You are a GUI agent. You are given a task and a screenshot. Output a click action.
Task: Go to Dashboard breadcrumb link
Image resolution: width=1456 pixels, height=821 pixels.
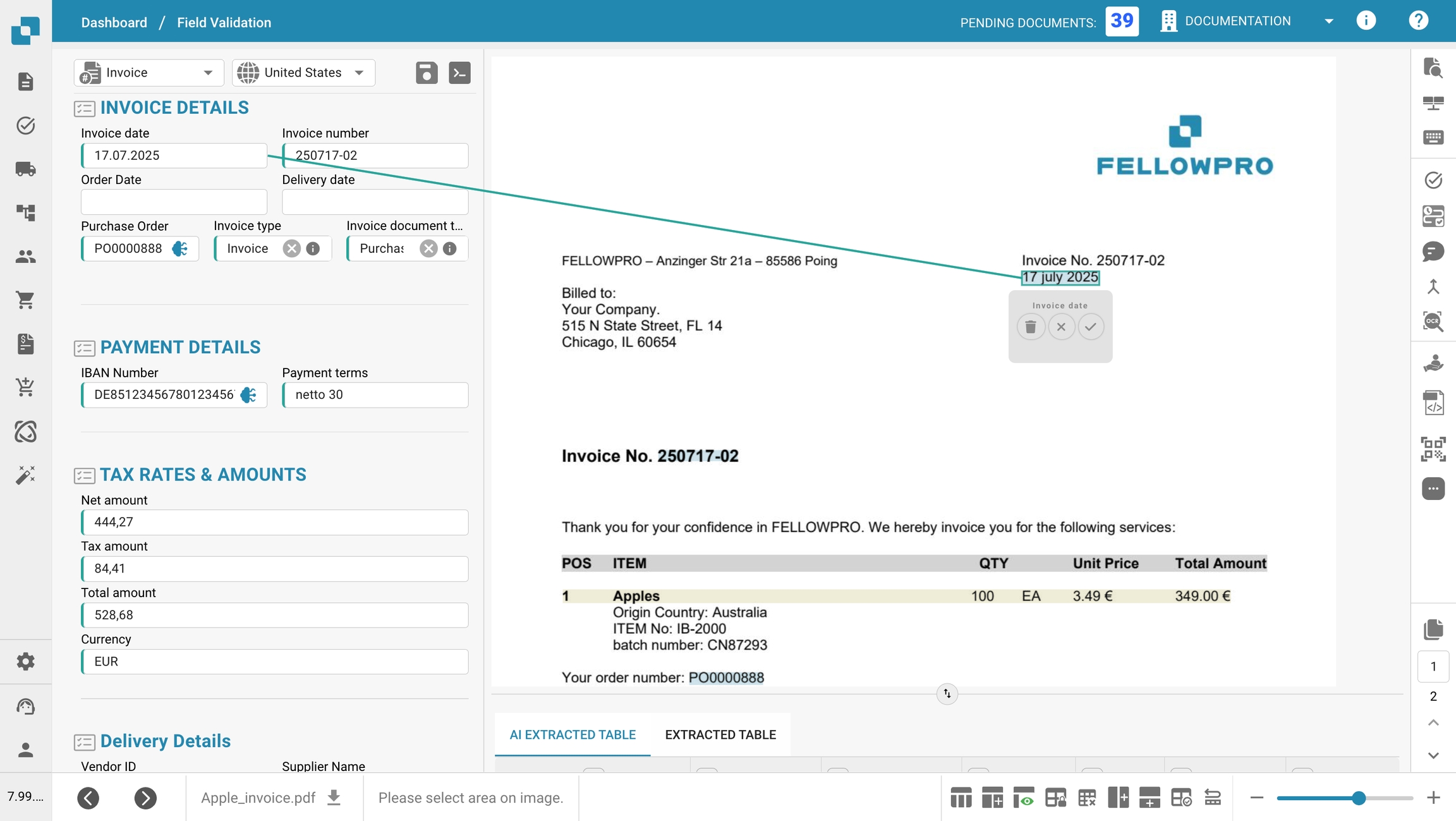tap(114, 23)
